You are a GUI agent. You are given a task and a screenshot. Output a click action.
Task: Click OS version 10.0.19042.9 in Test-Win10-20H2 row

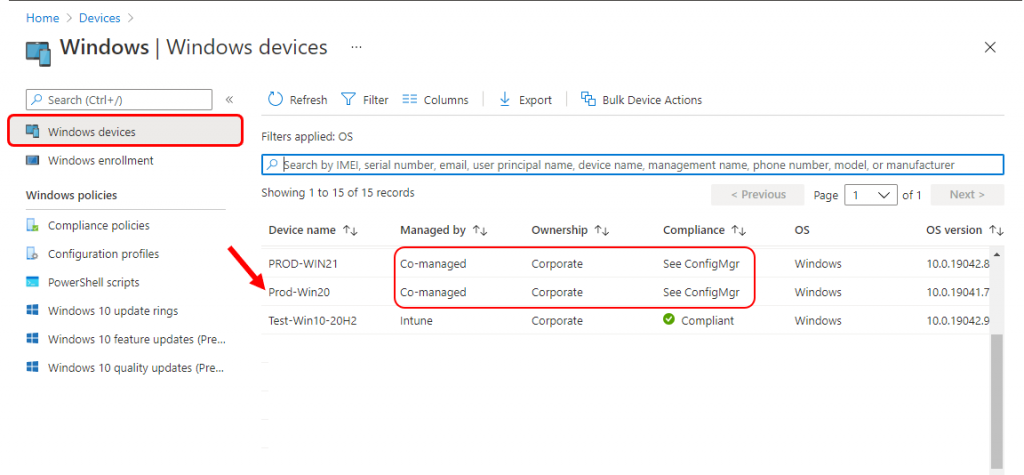pos(957,321)
